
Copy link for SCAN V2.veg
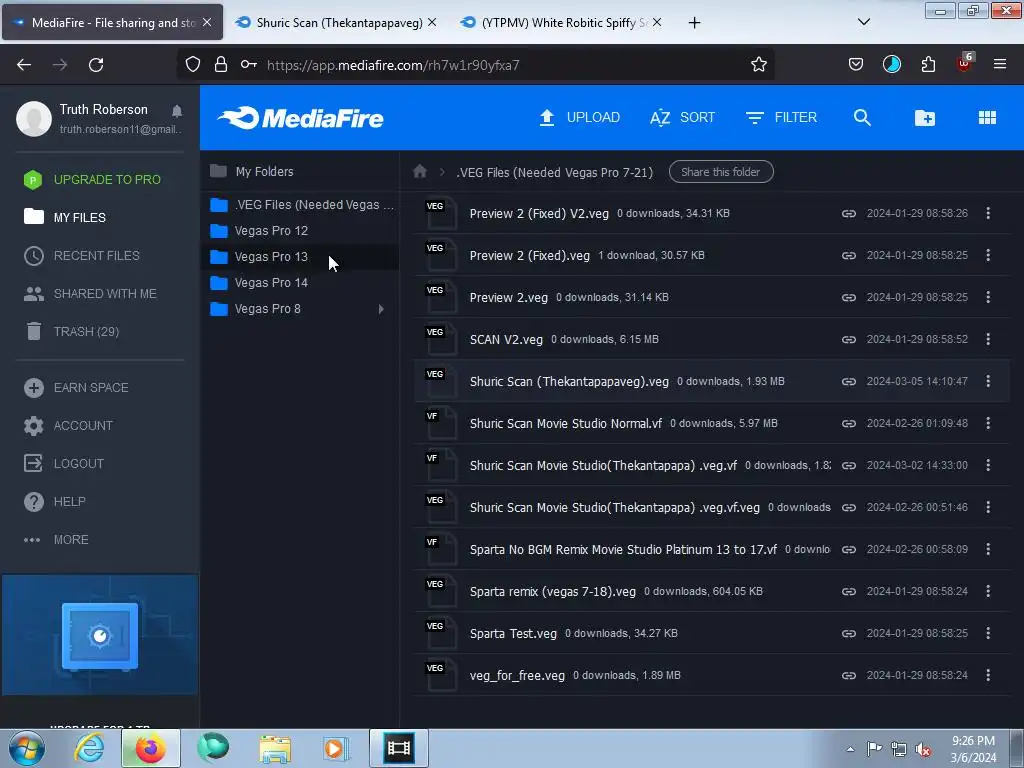click(848, 340)
